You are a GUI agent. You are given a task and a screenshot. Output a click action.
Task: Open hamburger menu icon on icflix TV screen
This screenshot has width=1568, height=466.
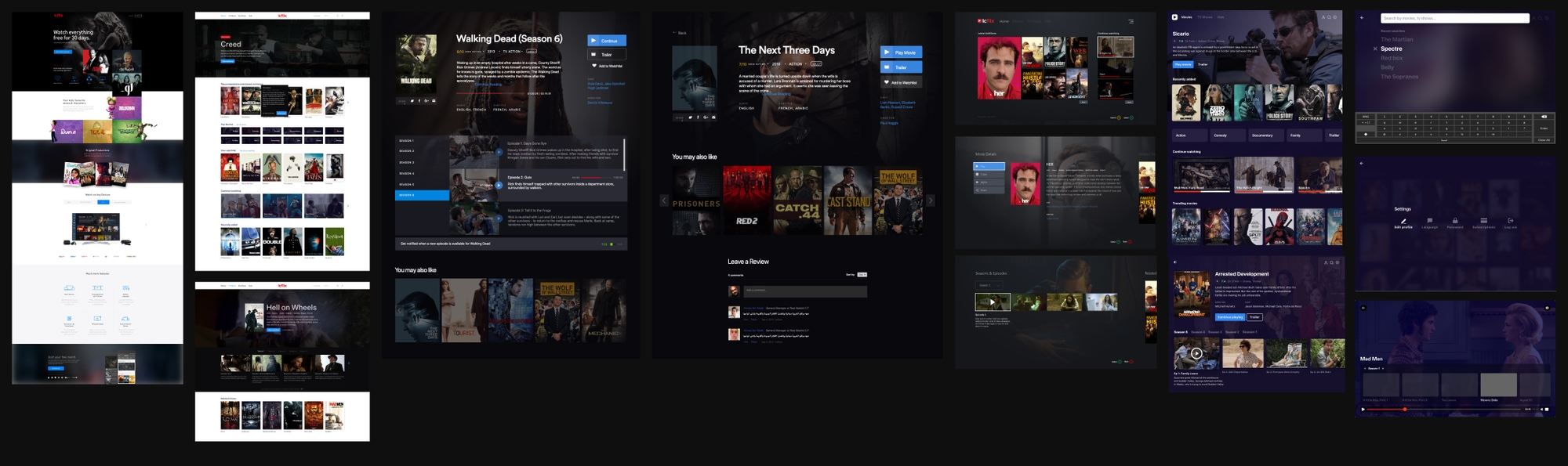pos(1131,21)
